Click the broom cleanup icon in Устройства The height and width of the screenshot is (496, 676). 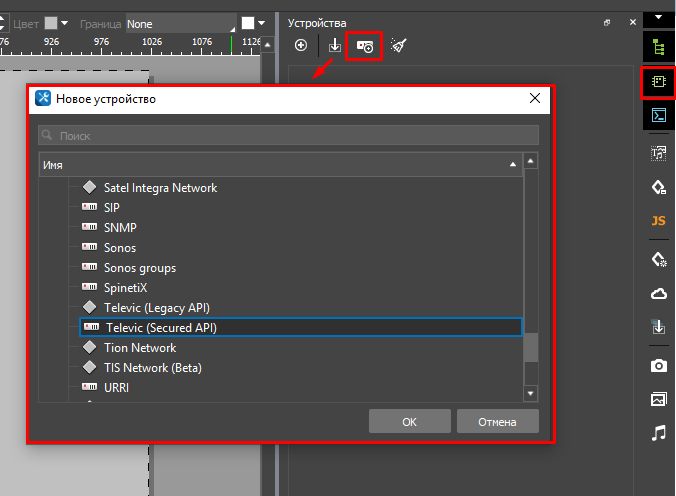(398, 46)
